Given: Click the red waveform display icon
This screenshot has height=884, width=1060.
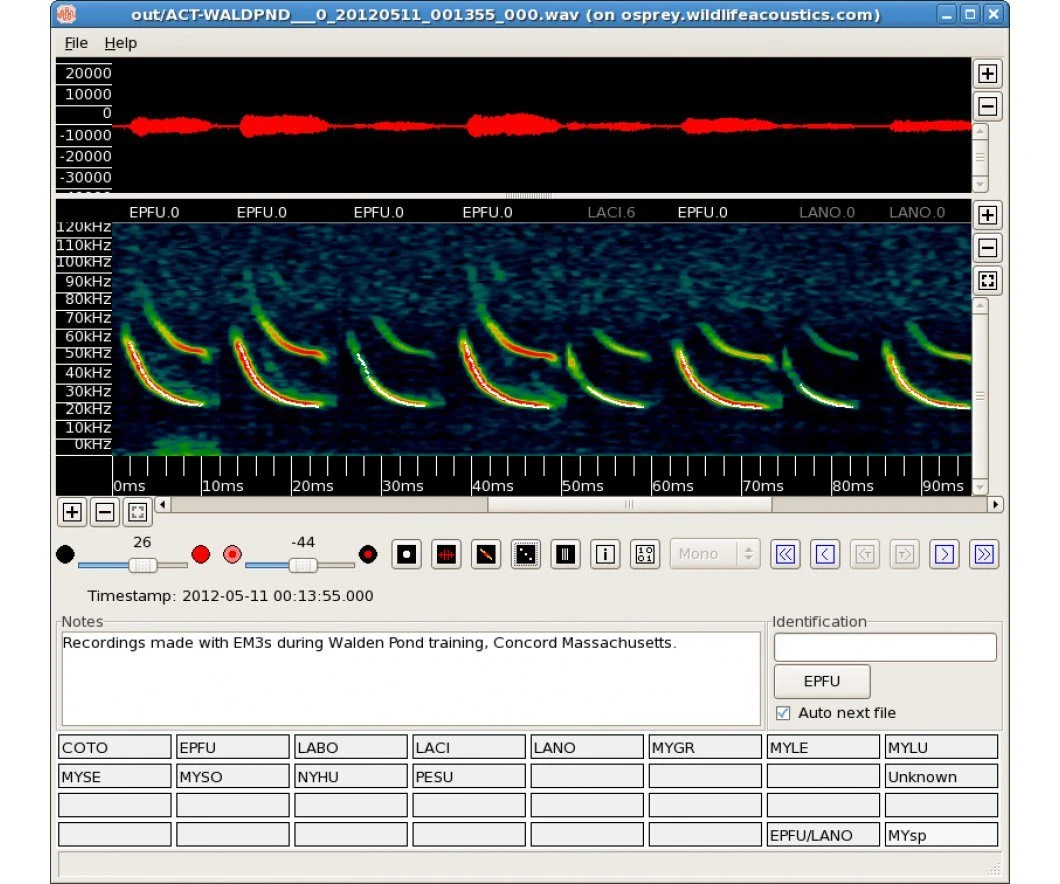Looking at the screenshot, I should (x=446, y=554).
